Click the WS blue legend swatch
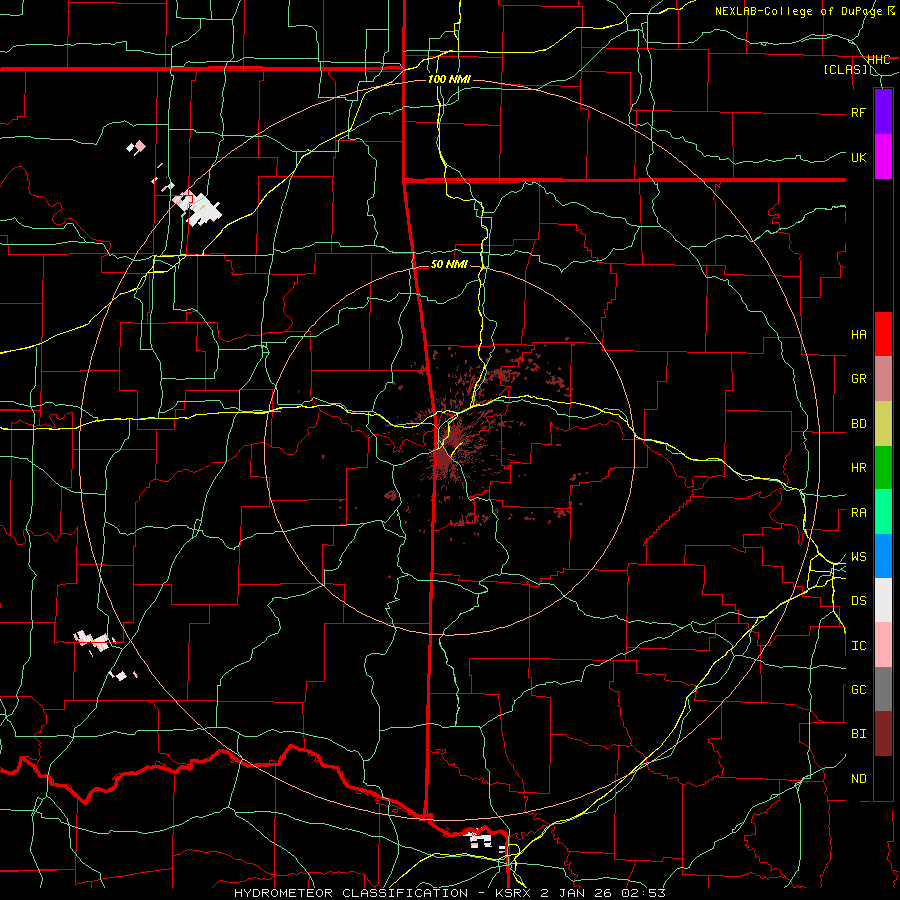Image resolution: width=900 pixels, height=900 pixels. (883, 556)
